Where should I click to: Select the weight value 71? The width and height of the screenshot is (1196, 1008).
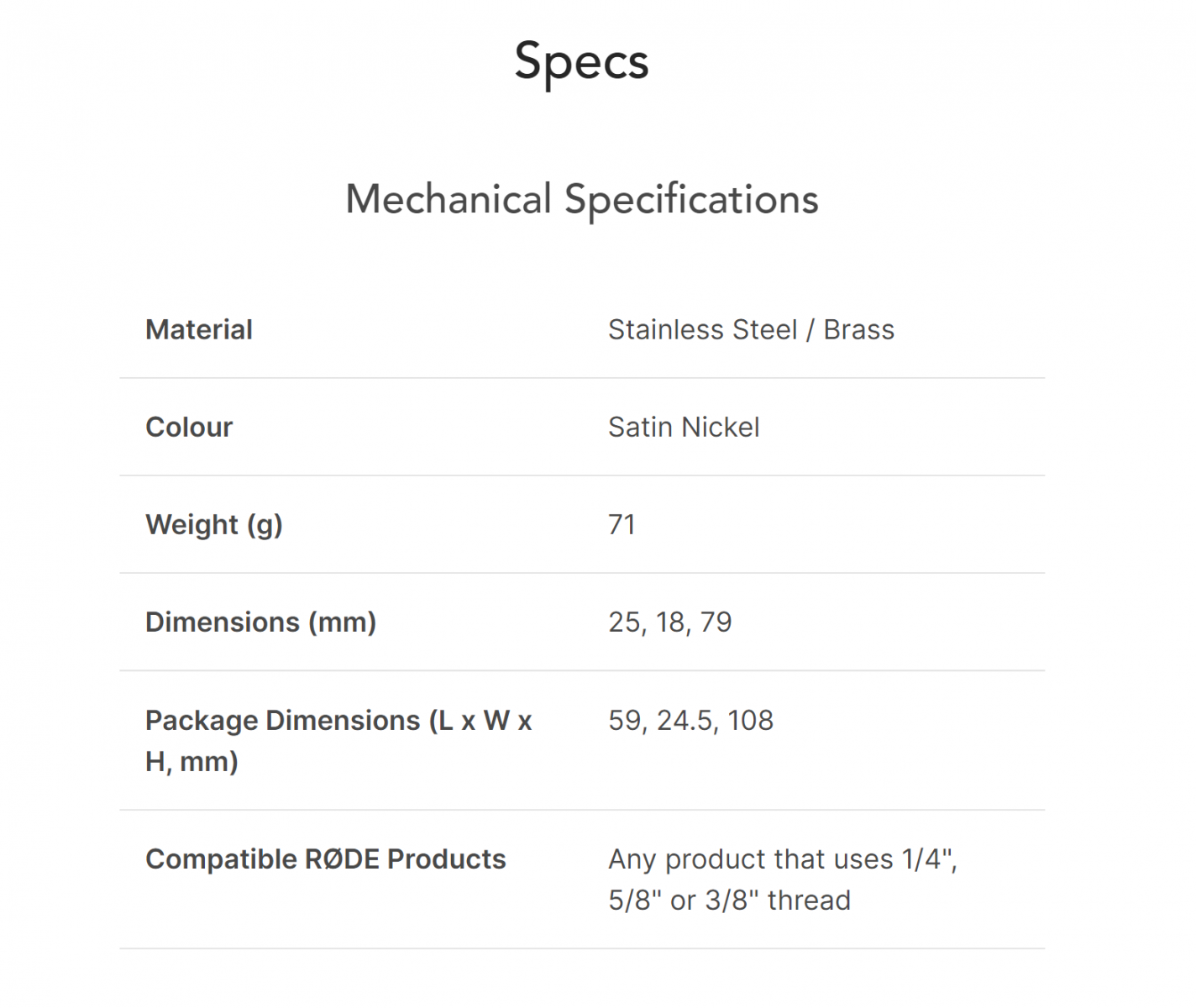622,524
